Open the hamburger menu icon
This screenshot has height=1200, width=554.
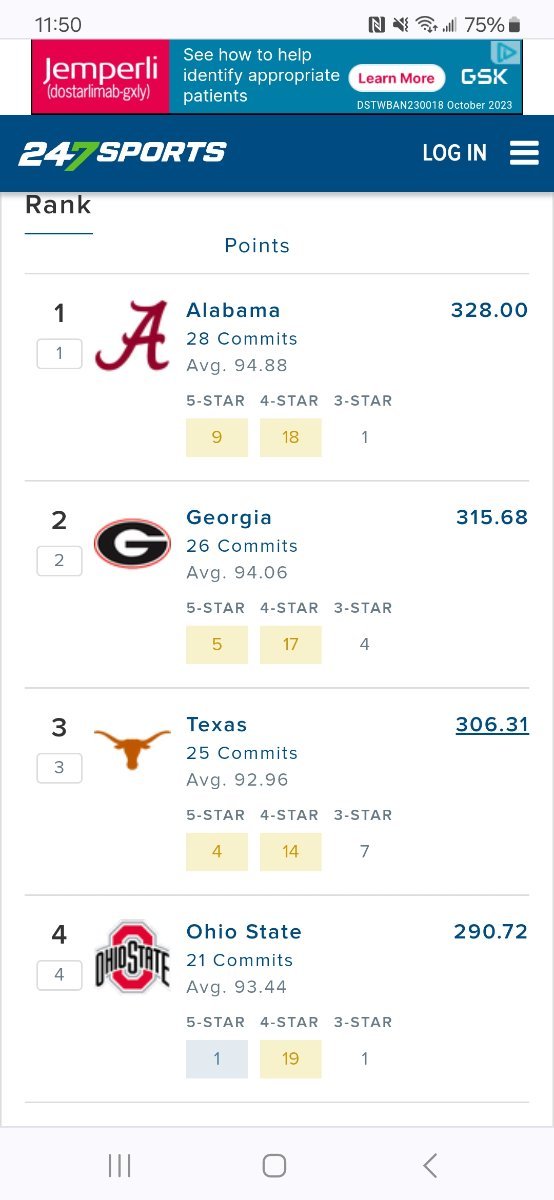(524, 153)
